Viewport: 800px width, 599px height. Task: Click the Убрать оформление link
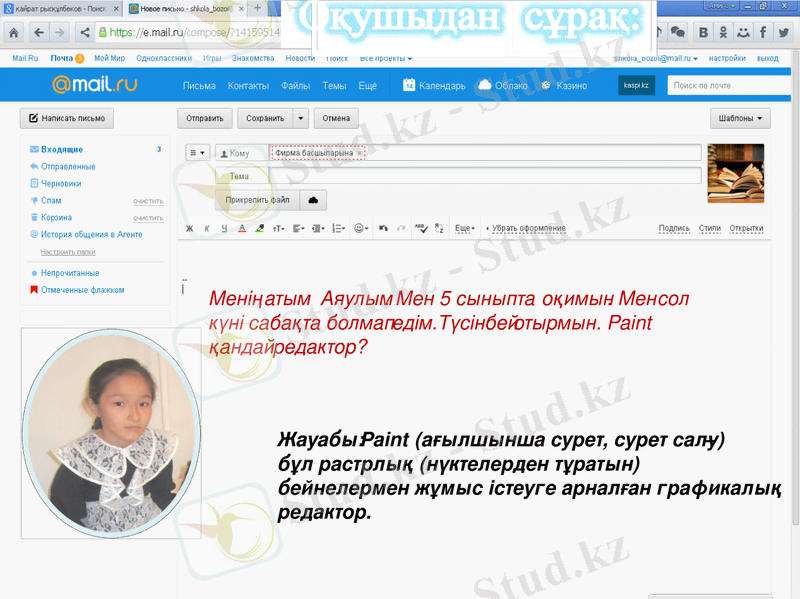528,229
